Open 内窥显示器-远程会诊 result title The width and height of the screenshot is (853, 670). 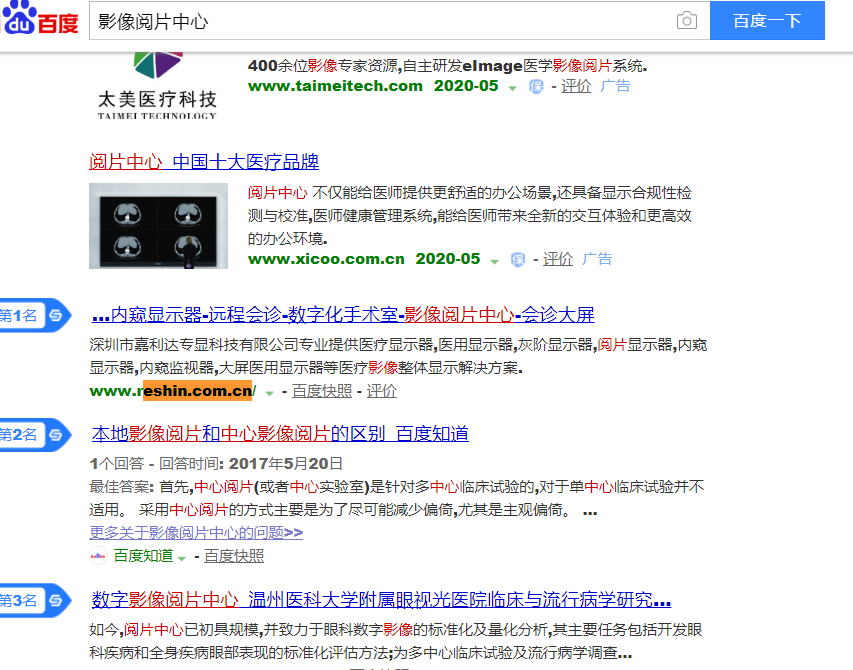pos(343,314)
